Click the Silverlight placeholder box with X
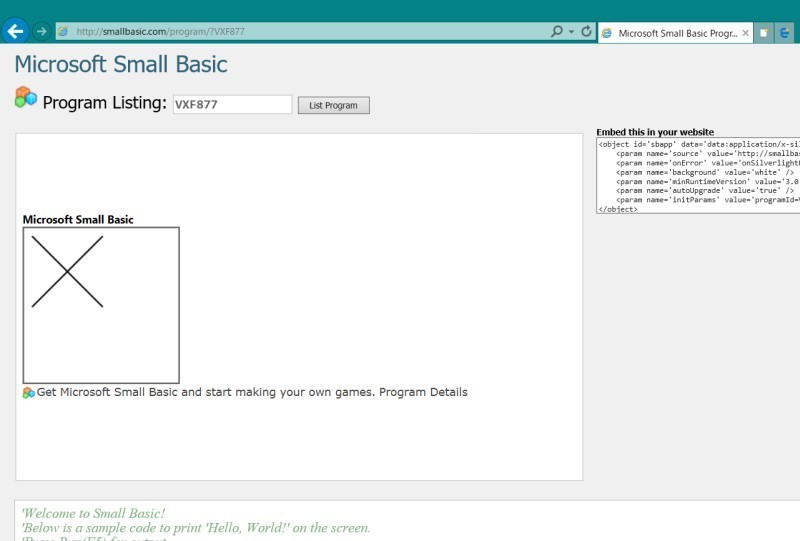 101,305
